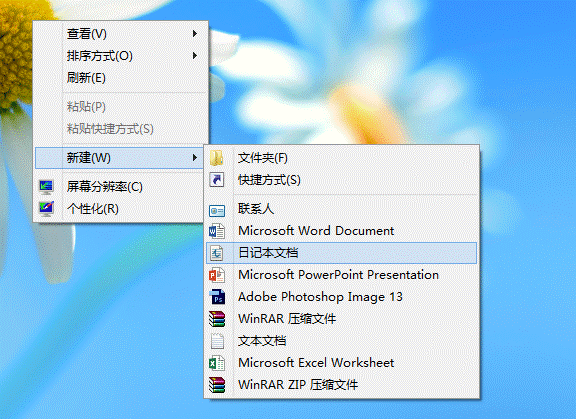Expand the 排序方式(O) submenu arrow
Image resolution: width=576 pixels, height=419 pixels.
[195, 56]
